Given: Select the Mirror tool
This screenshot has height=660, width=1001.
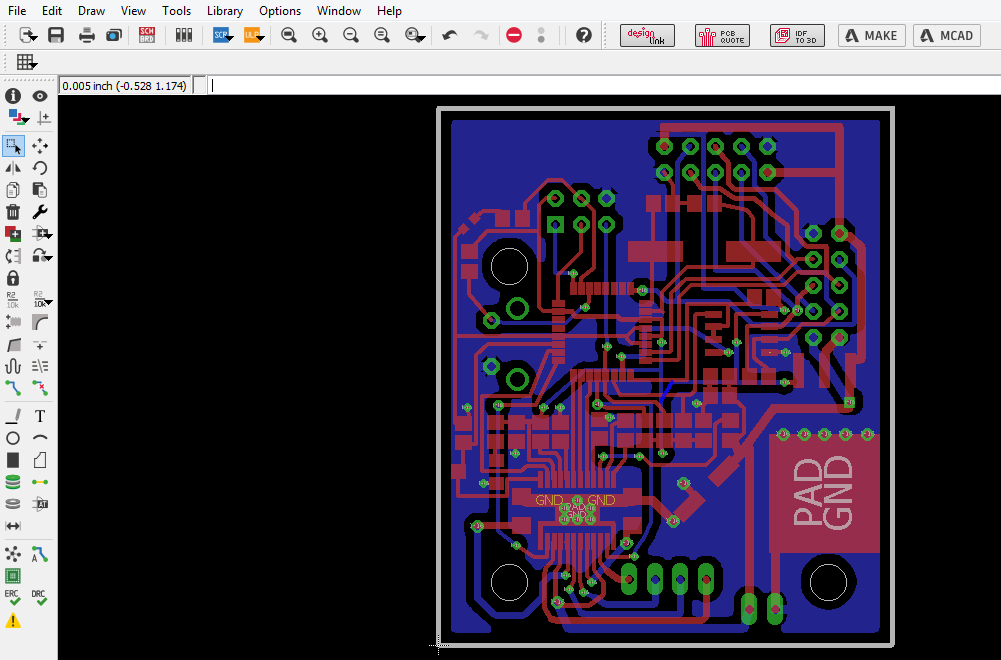Looking at the screenshot, I should pyautogui.click(x=13, y=168).
